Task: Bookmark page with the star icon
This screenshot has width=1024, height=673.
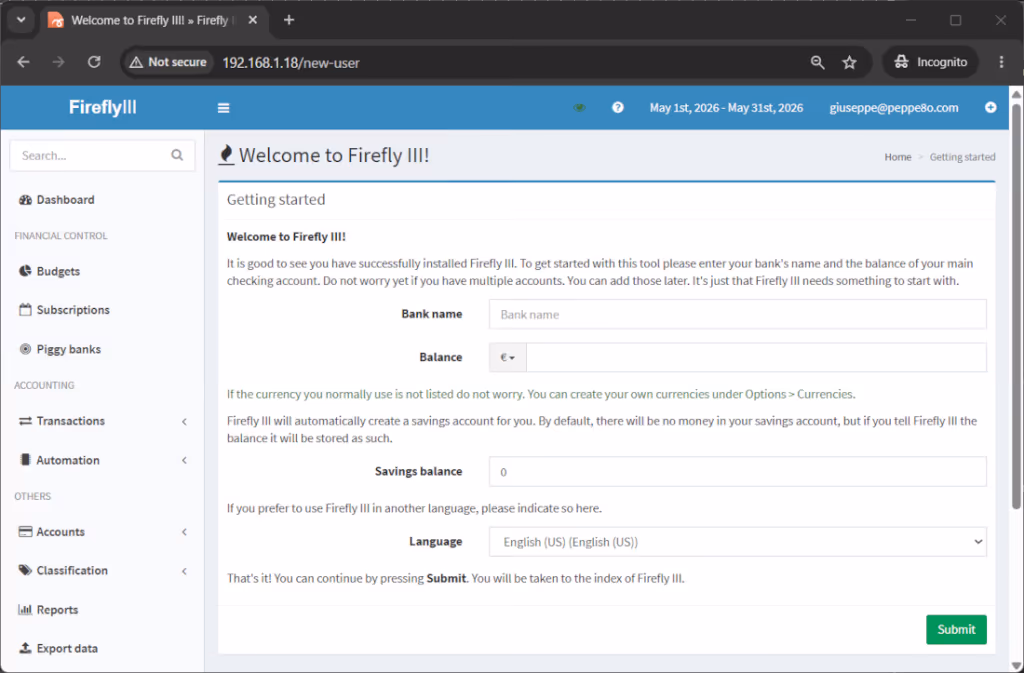Action: [x=849, y=63]
